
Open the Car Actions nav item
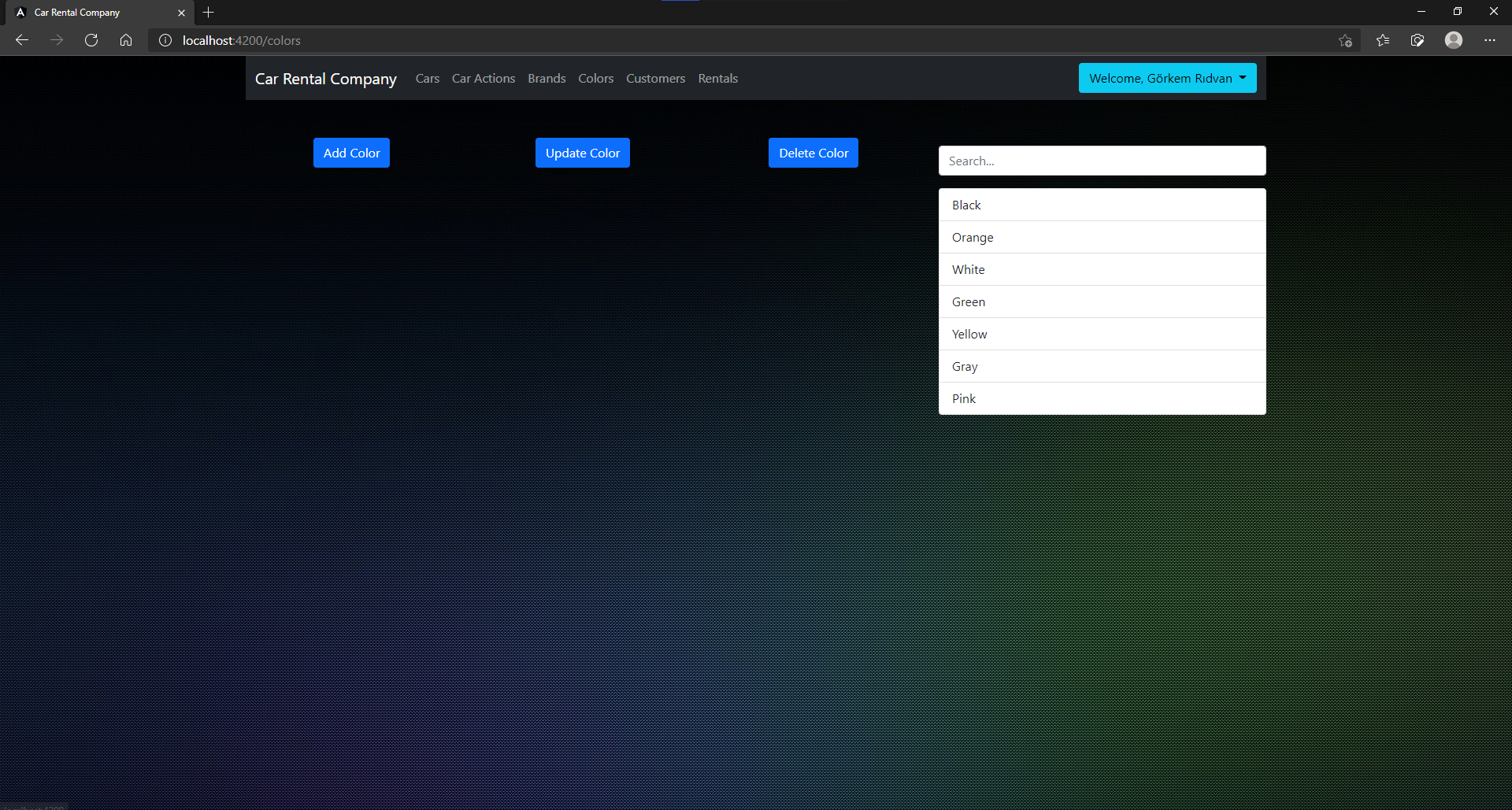(484, 79)
